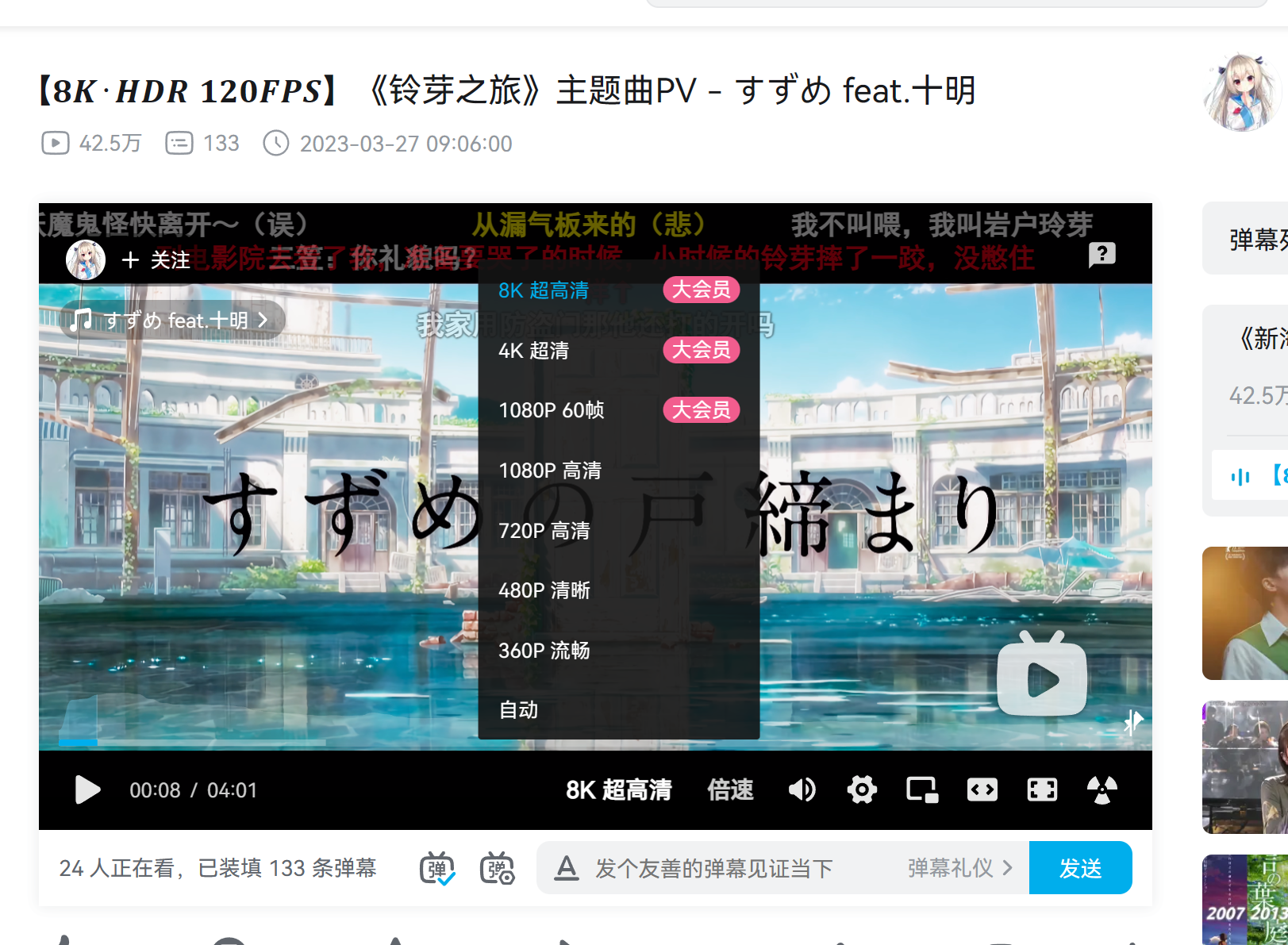Click the 133 danmaku count

202,144
